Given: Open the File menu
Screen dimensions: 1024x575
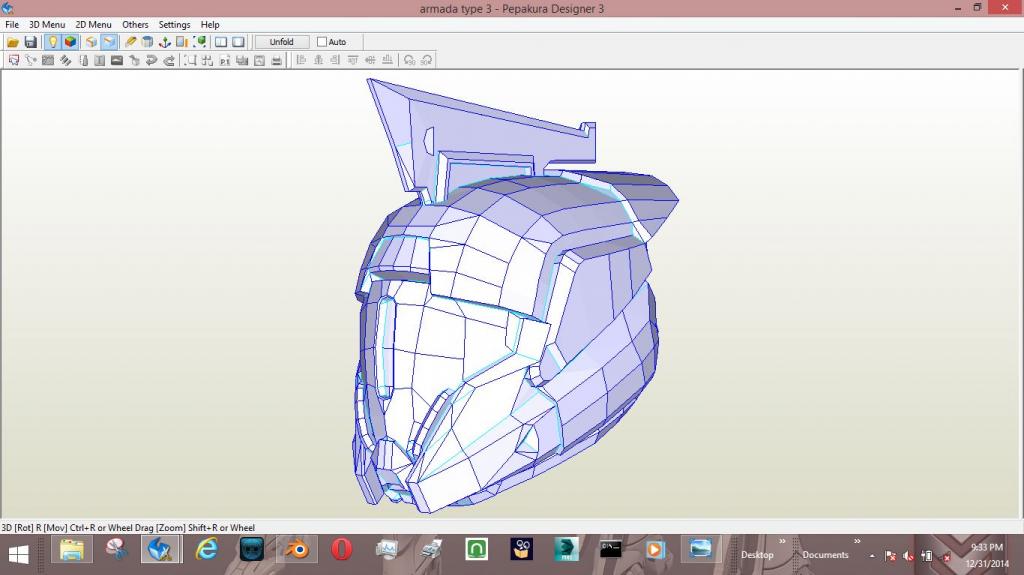Looking at the screenshot, I should [12, 24].
